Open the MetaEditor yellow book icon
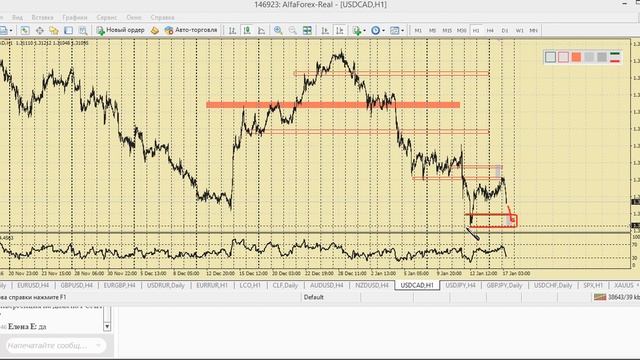 click(154, 30)
